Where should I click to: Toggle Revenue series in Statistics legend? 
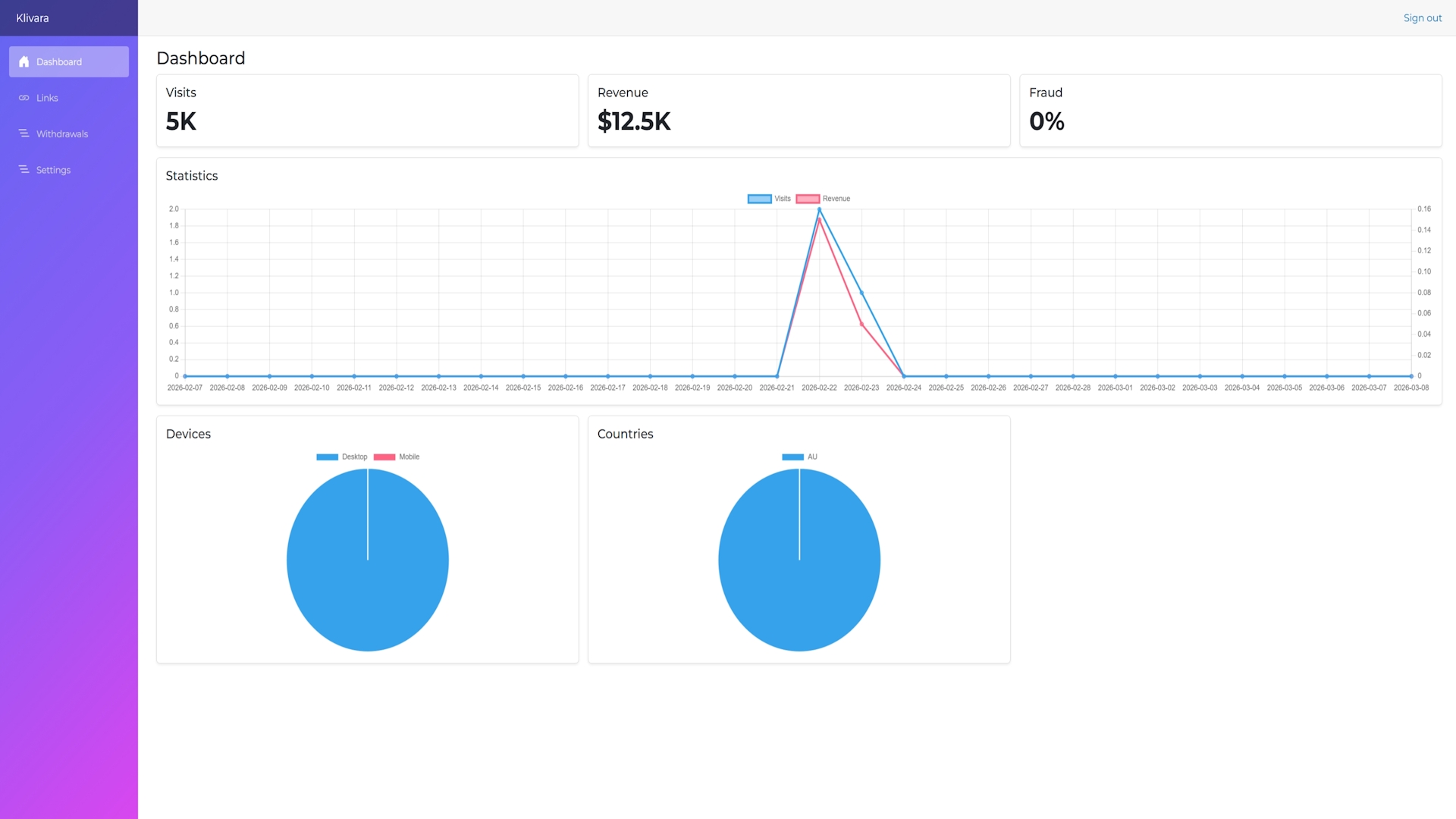[x=836, y=199]
